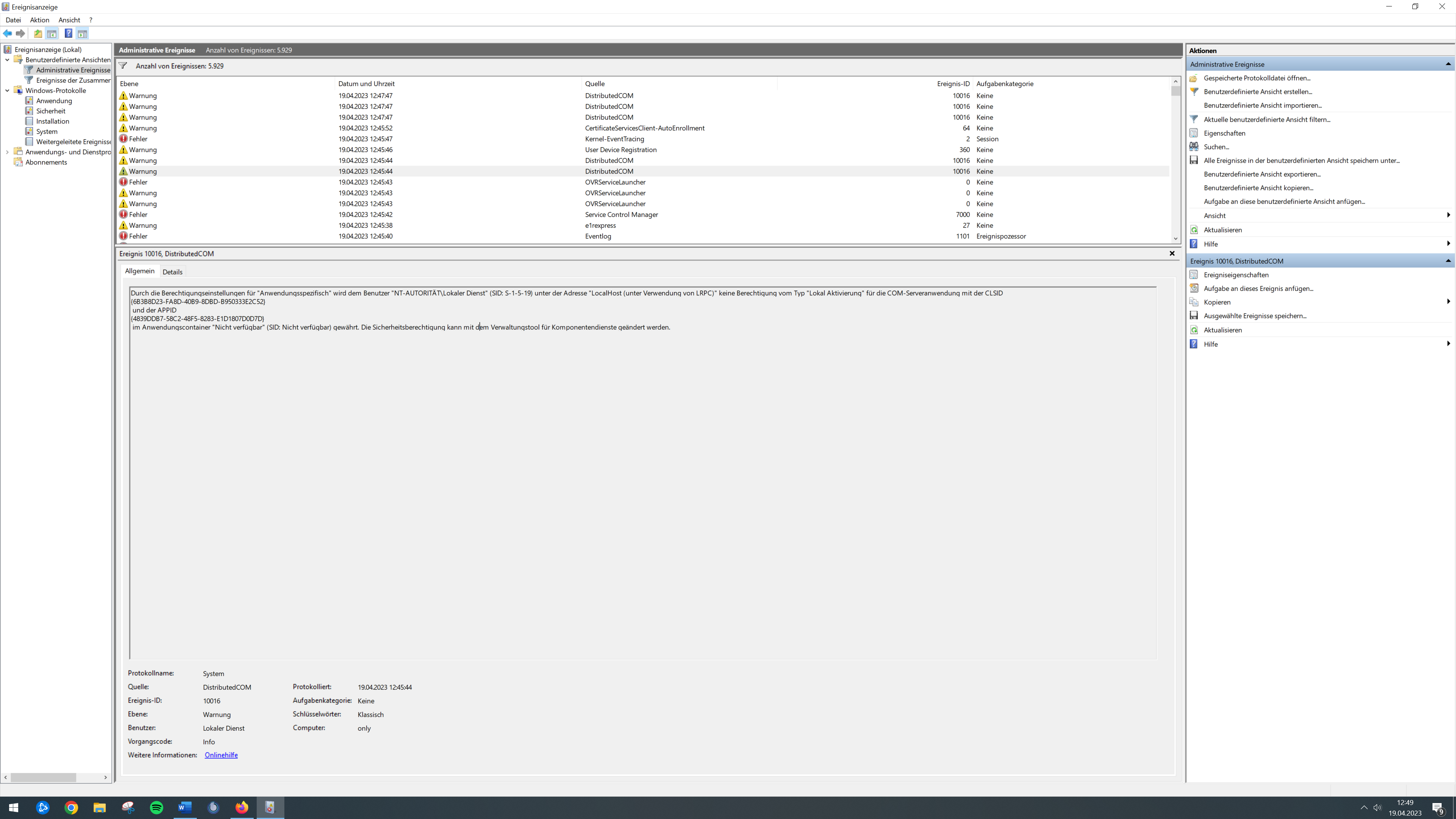This screenshot has width=1456, height=819.
Task: Collapse the Windows-Protokolle tree node
Action: (7, 91)
